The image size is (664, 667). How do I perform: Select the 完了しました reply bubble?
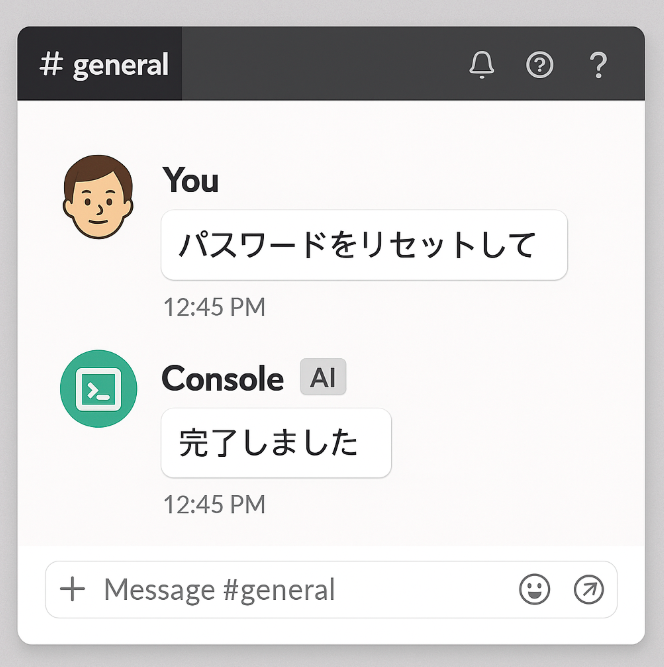pyautogui.click(x=275, y=443)
